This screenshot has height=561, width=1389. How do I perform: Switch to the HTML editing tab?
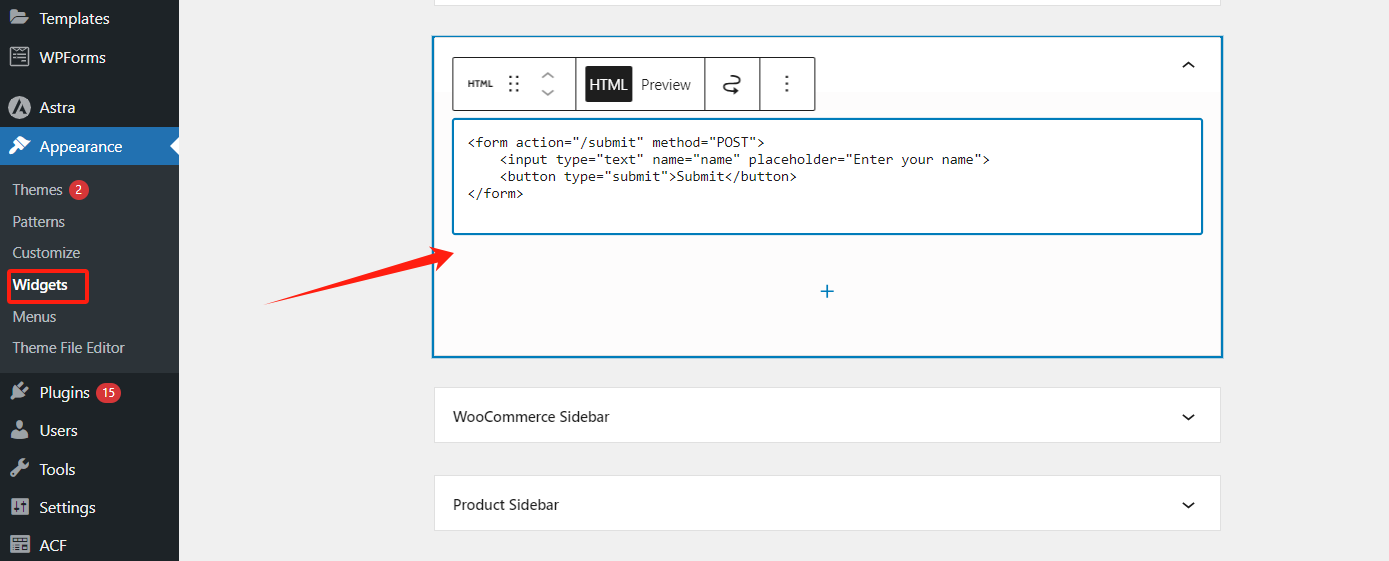tap(608, 85)
